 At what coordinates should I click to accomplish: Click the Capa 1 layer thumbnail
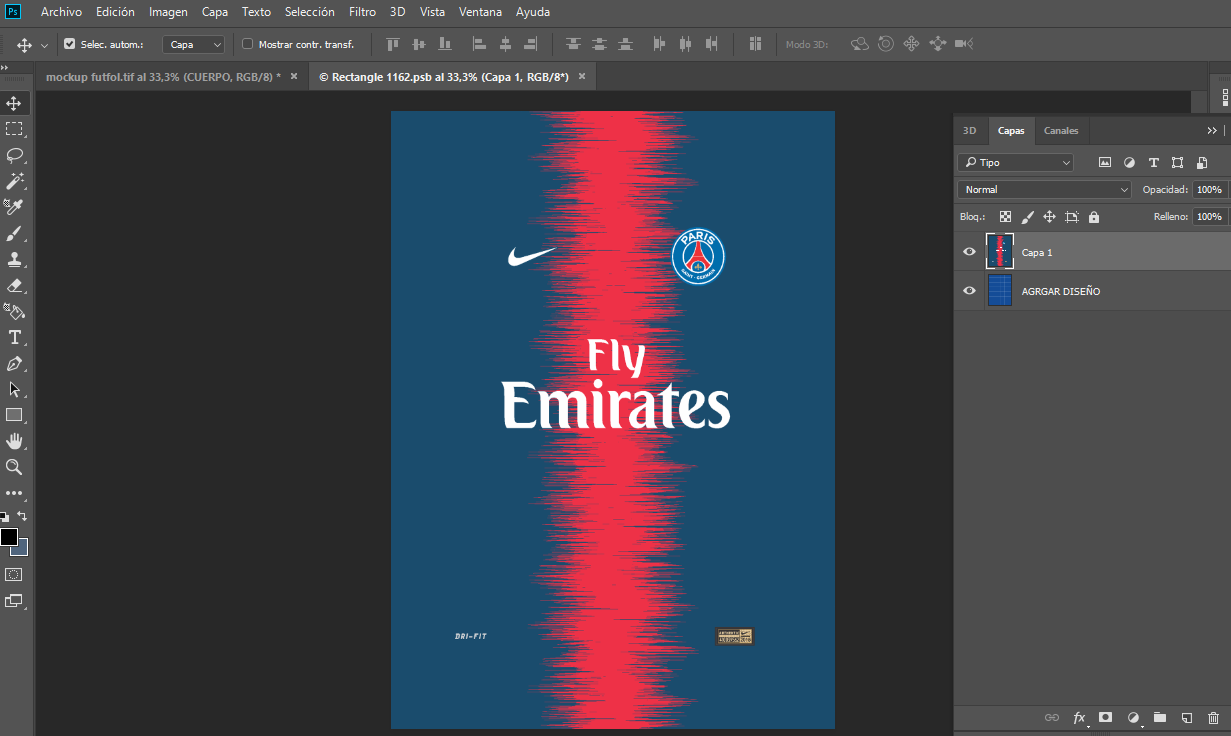click(x=999, y=251)
